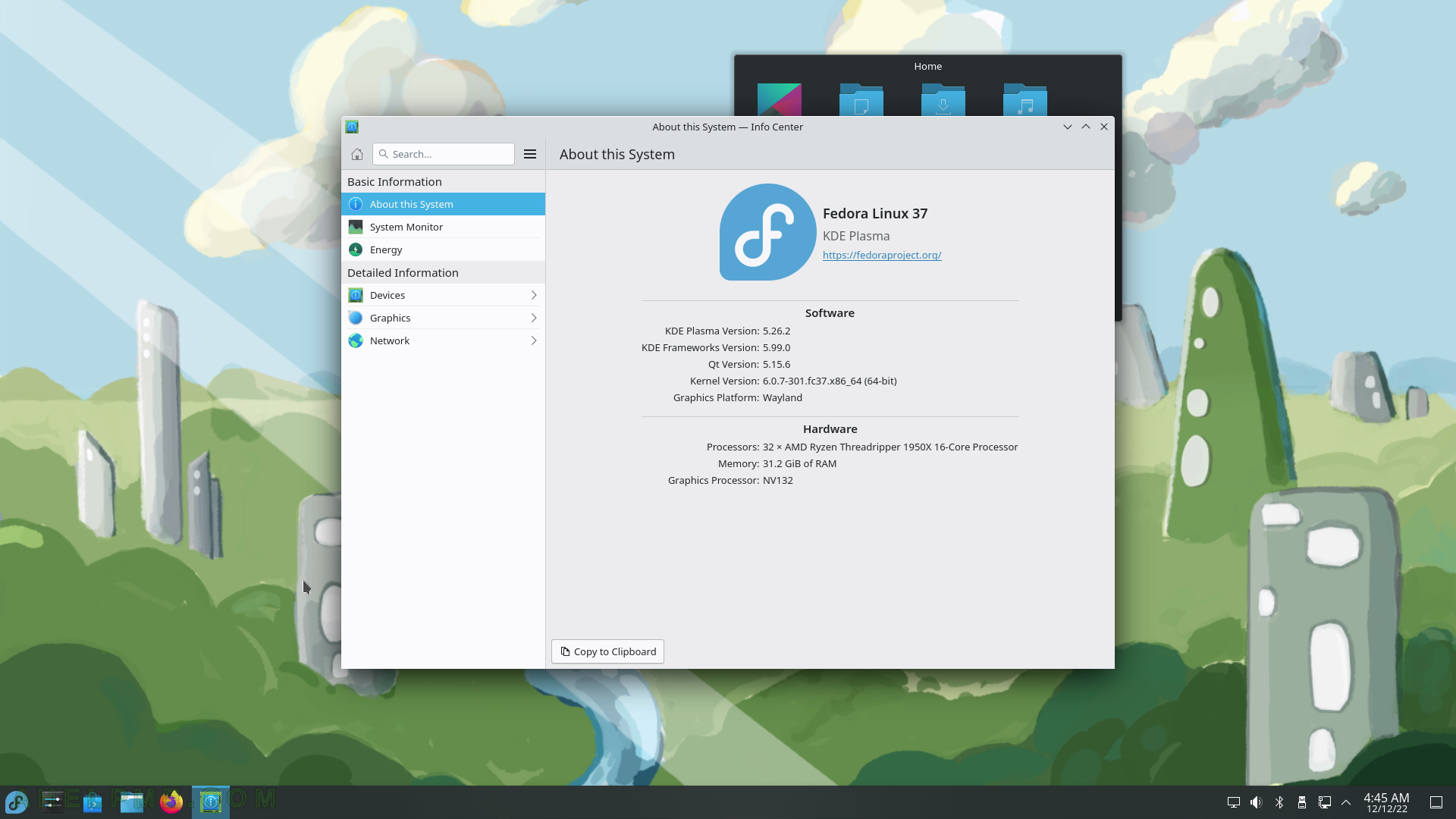The image size is (1456, 819).
Task: Click the colorful Desktop folder in Home widget
Action: point(780,99)
